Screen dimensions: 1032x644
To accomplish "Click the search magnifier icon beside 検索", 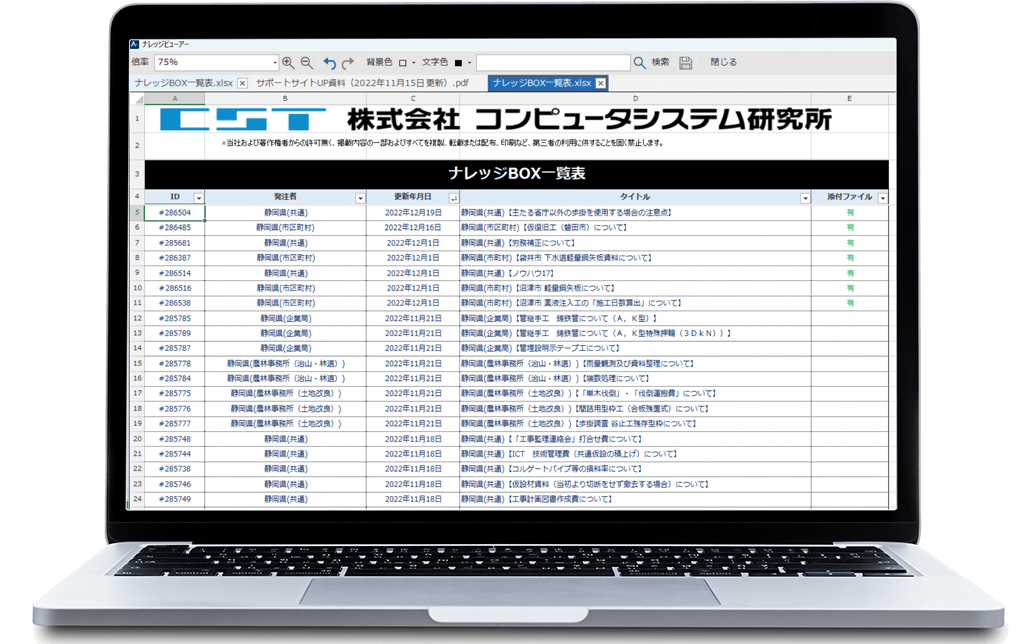I will tap(640, 62).
